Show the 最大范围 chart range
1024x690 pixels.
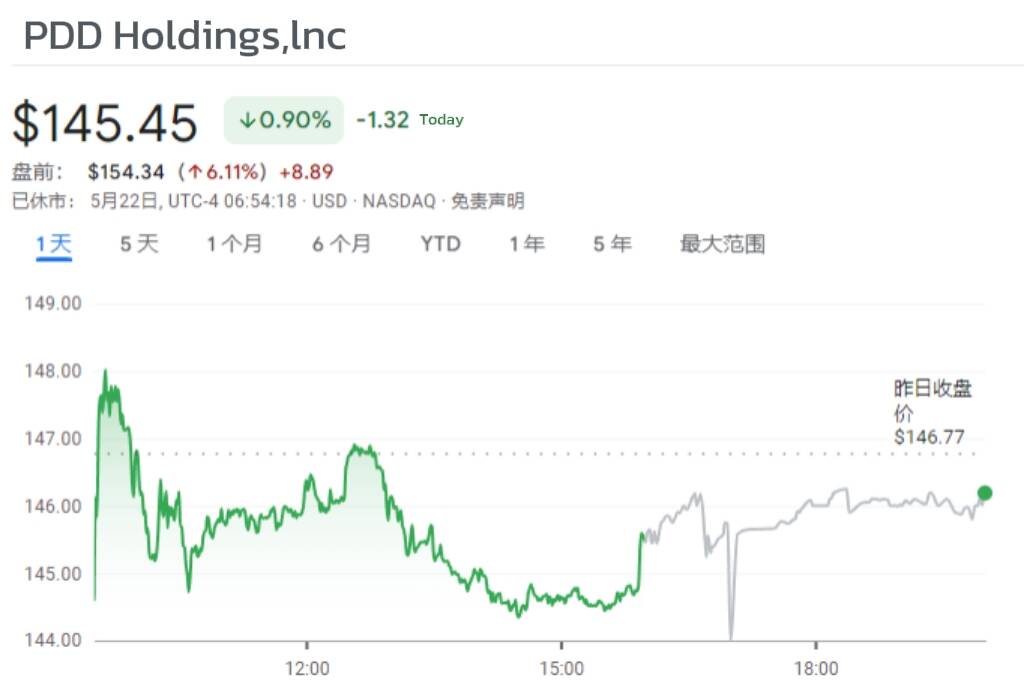(x=723, y=244)
